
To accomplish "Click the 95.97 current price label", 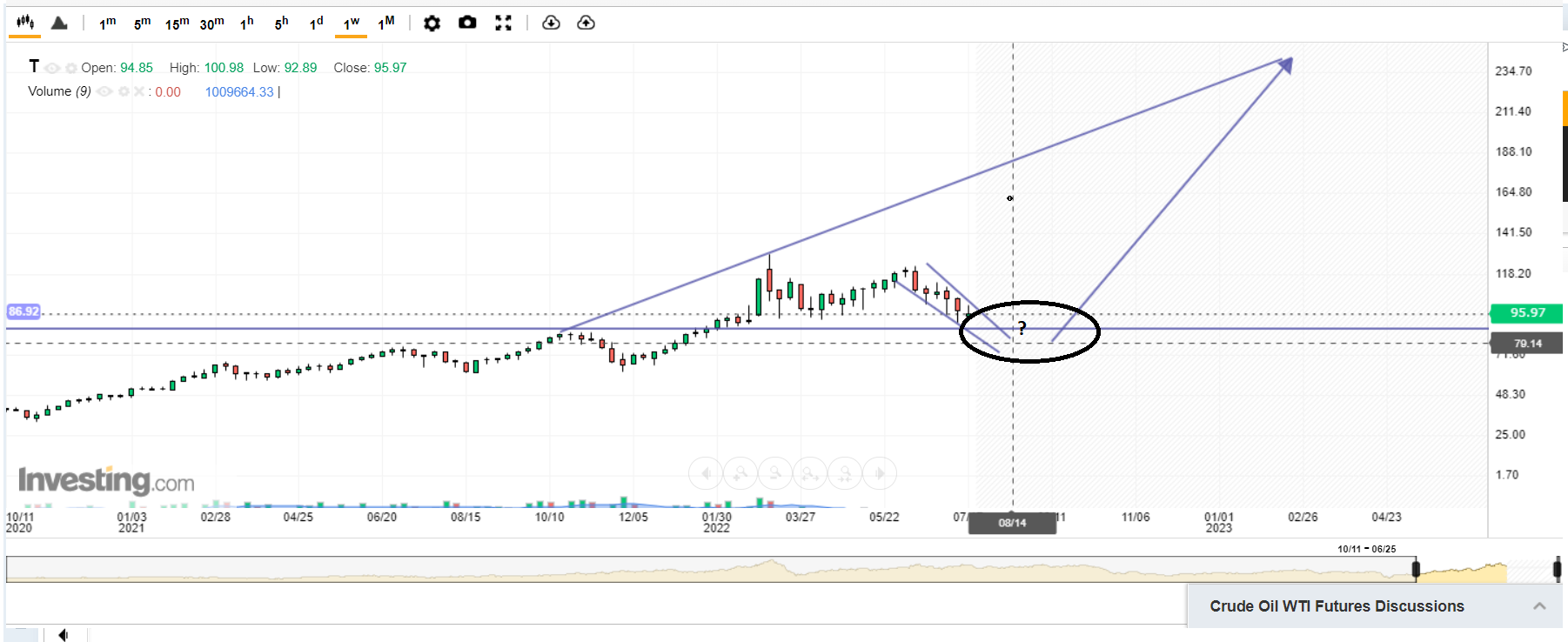I will coord(1527,312).
